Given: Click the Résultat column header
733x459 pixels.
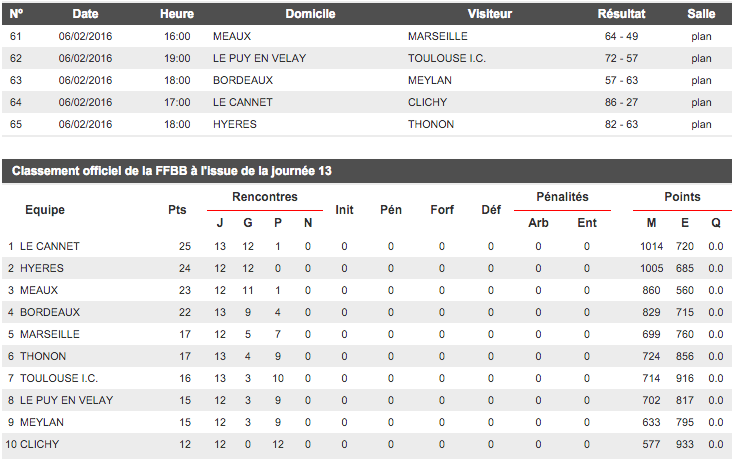Looking at the screenshot, I should 621,14.
